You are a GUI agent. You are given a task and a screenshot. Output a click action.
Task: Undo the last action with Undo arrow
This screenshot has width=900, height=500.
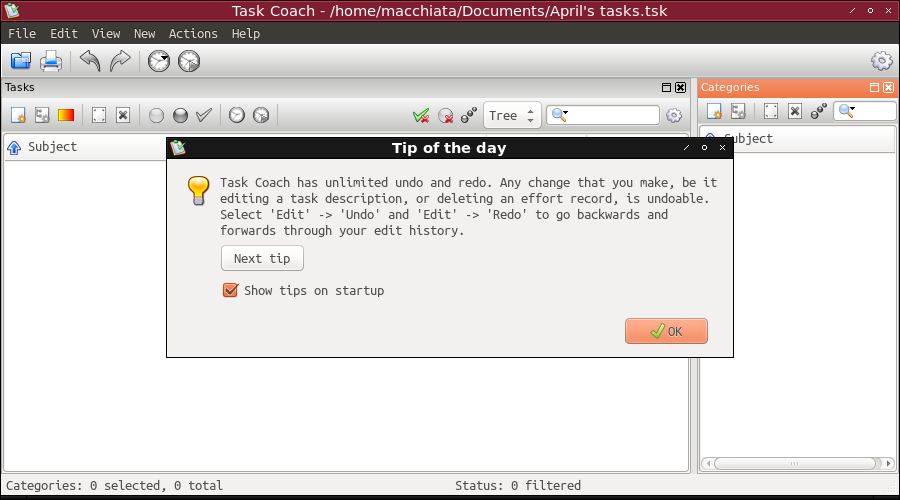click(x=90, y=61)
